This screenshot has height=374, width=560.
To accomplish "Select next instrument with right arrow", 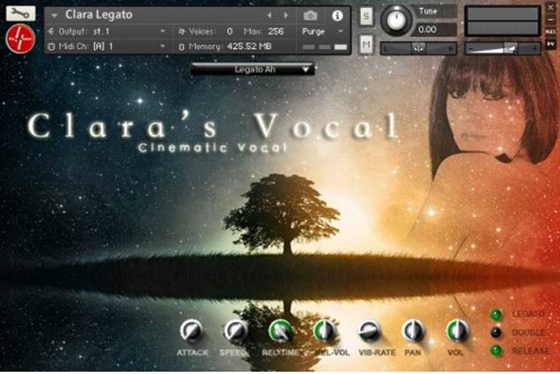I will [x=286, y=15].
